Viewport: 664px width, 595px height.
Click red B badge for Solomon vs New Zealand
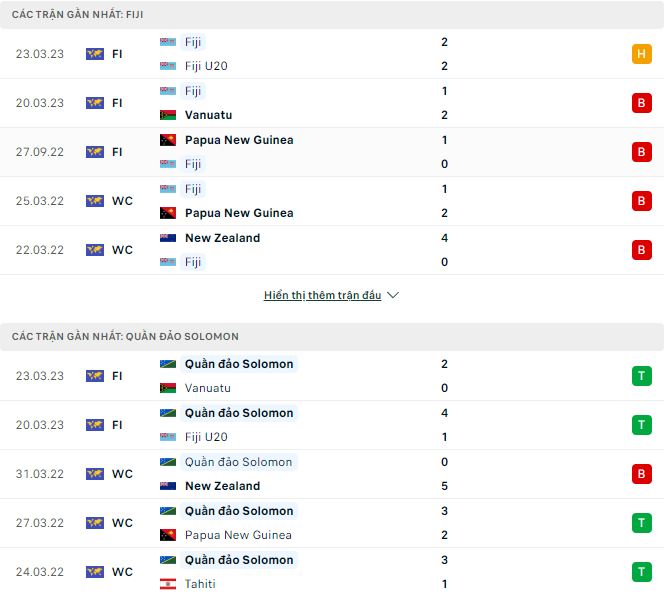(x=641, y=474)
